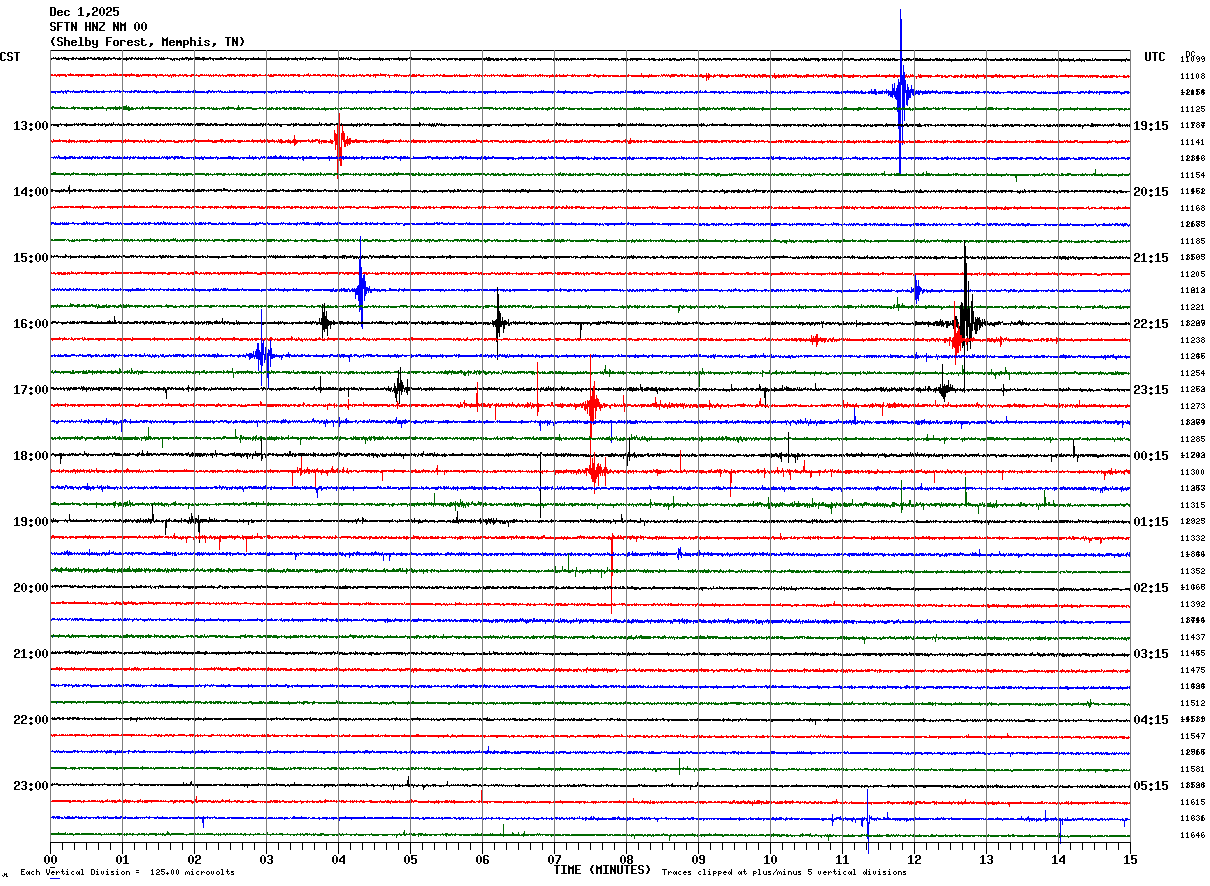Click the 05:15 UTC row label

pos(1151,786)
